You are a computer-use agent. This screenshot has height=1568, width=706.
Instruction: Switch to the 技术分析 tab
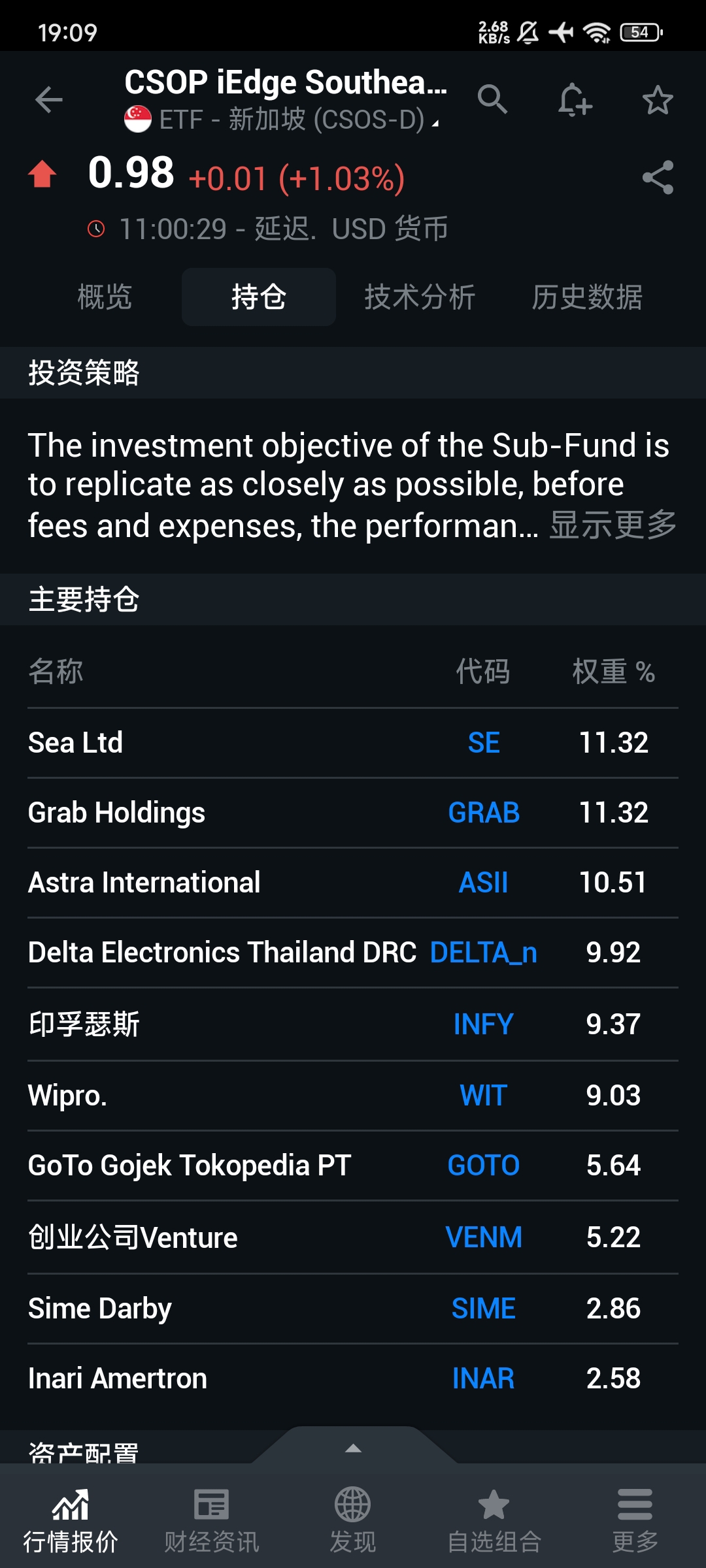pos(420,297)
